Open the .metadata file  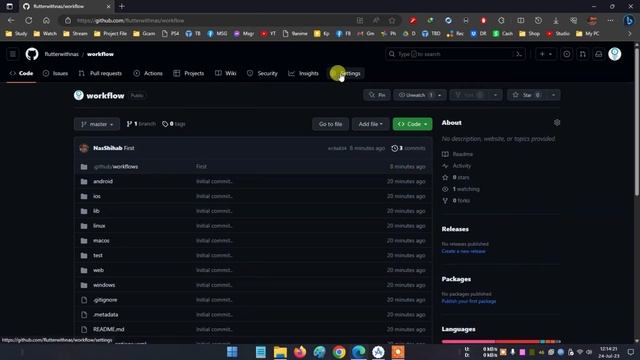click(x=106, y=315)
